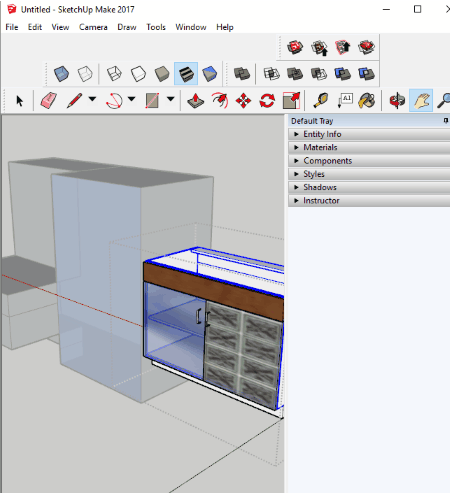Activate the Move tool
Image resolution: width=450 pixels, height=493 pixels.
click(x=243, y=100)
